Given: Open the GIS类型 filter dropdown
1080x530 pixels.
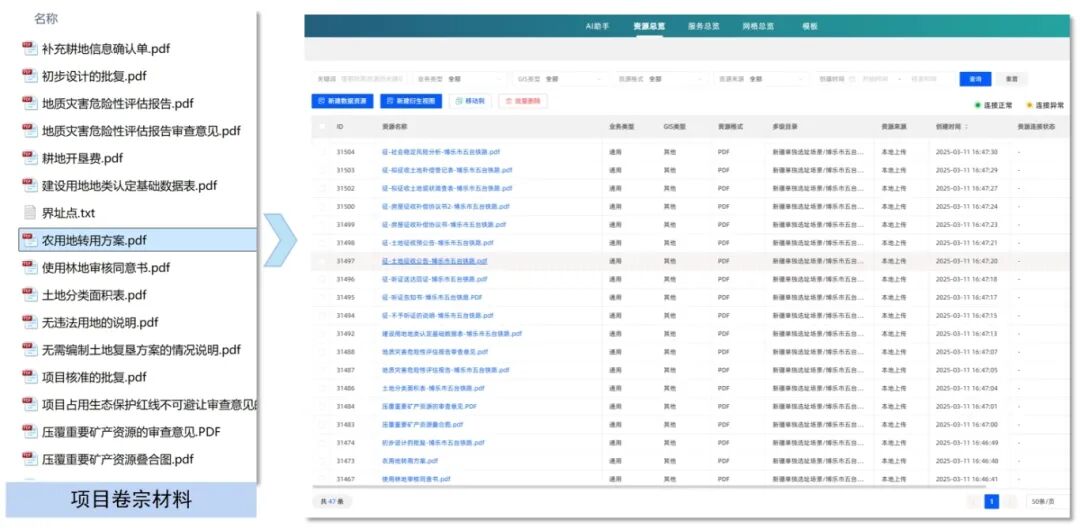Looking at the screenshot, I should tap(559, 79).
